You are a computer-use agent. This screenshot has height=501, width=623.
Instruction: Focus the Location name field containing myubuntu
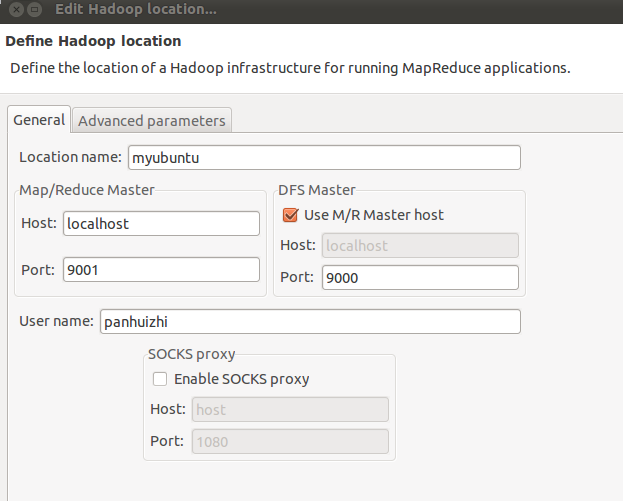pos(324,158)
